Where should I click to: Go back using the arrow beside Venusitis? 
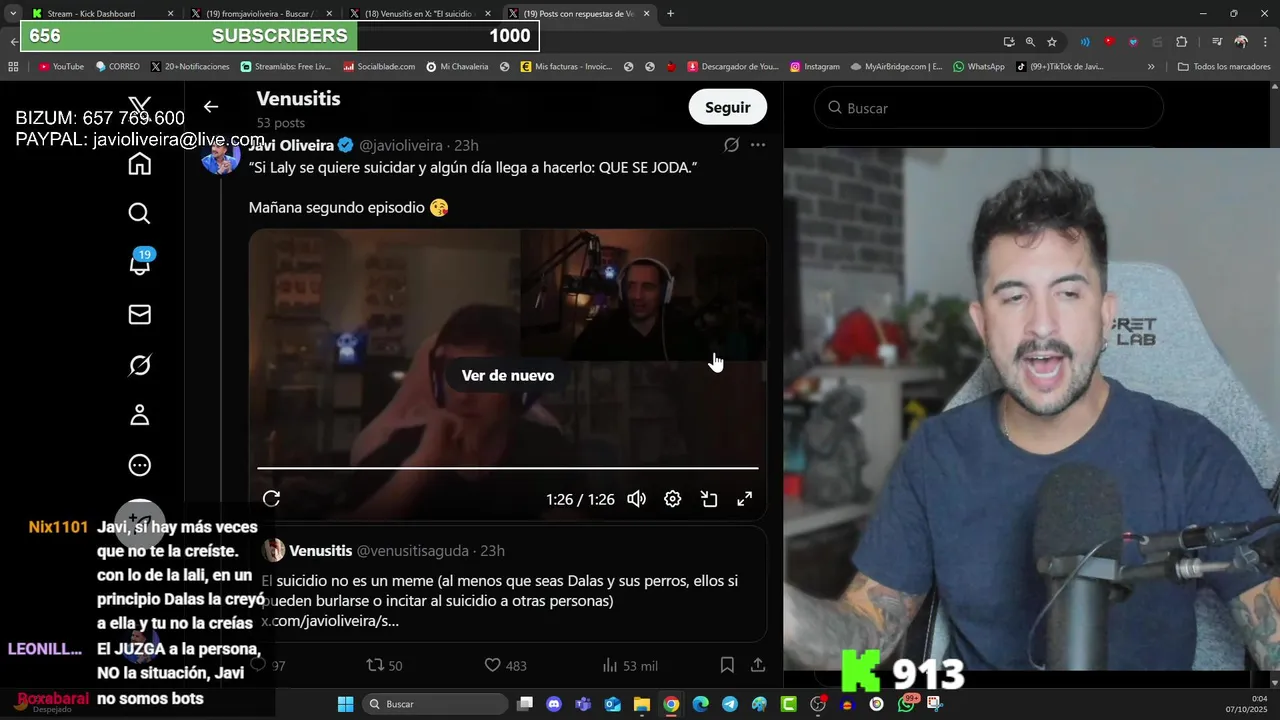(x=211, y=106)
